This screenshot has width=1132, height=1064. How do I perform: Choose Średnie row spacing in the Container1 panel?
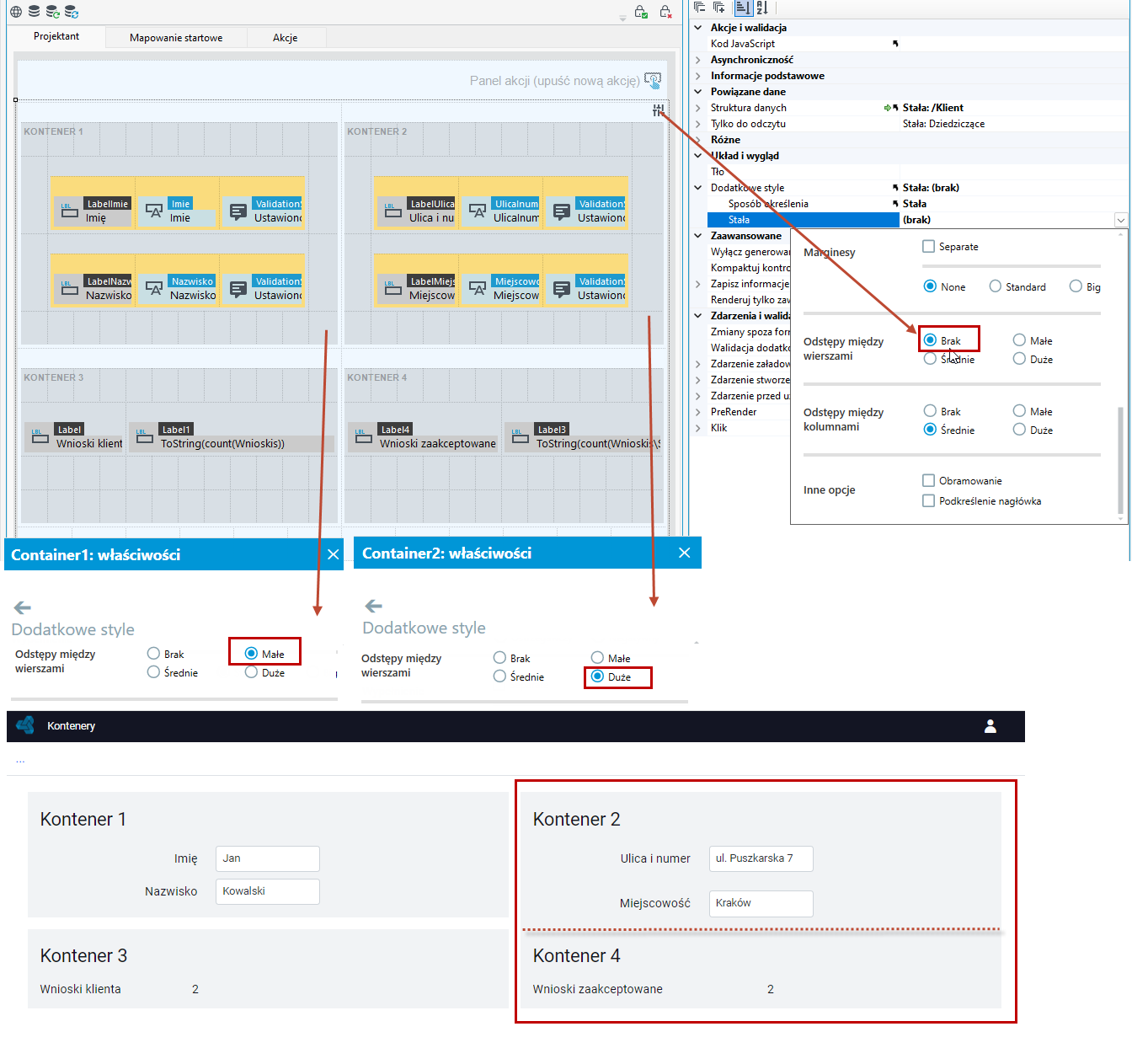coord(153,672)
